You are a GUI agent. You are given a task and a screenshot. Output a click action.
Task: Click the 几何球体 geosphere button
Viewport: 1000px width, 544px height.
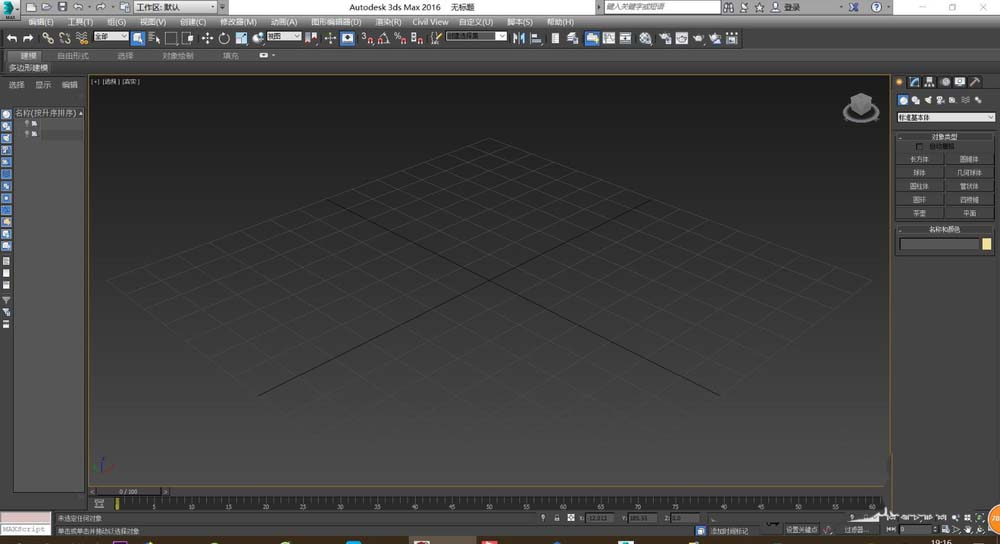click(969, 172)
